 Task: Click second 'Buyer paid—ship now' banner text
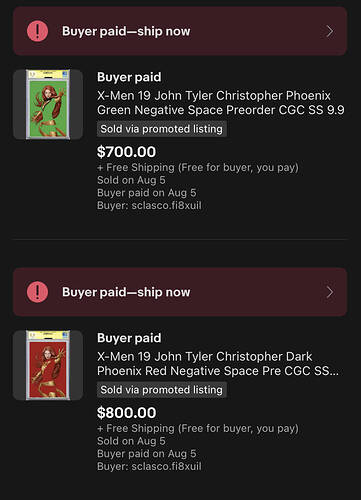(126, 292)
